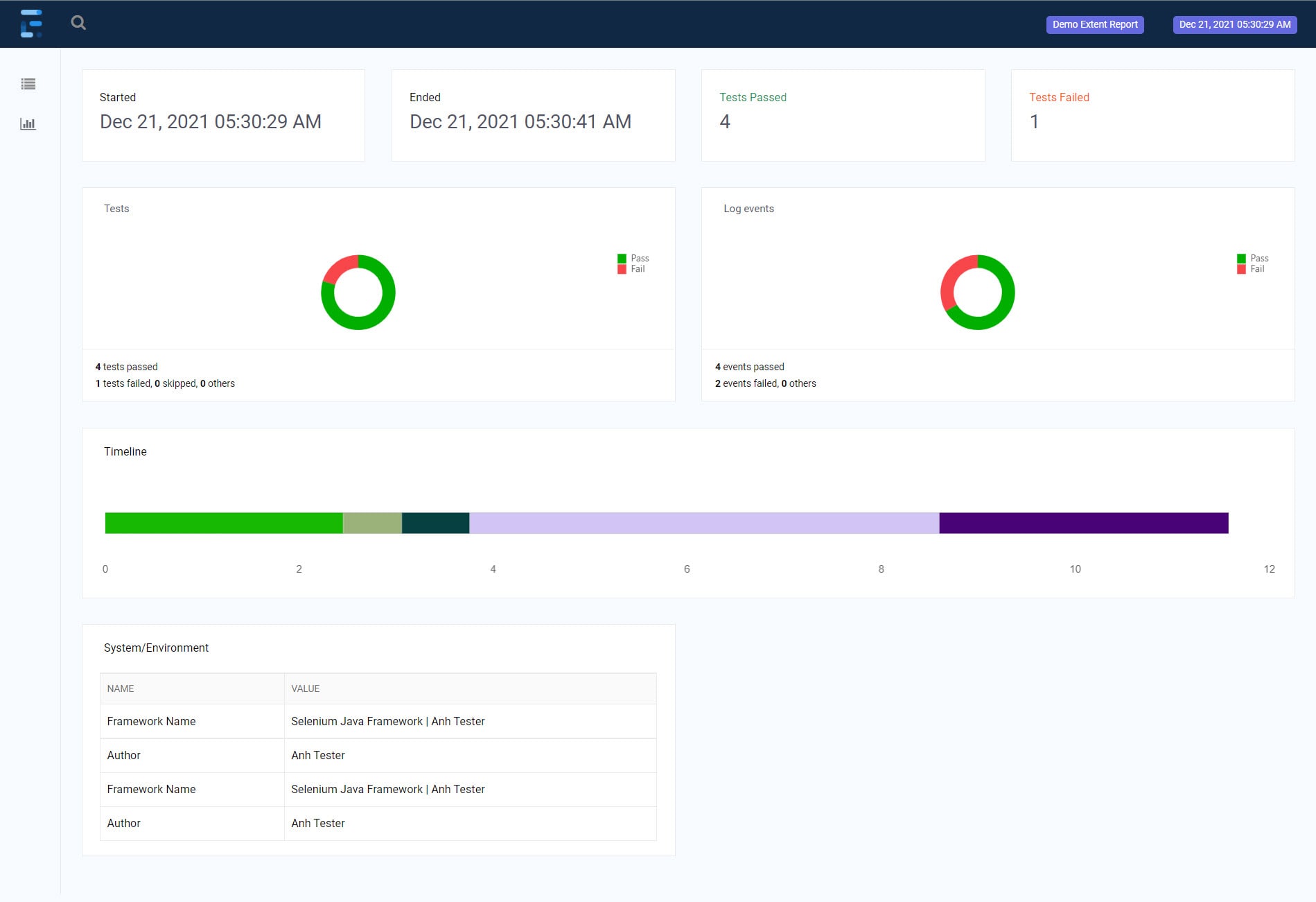Viewport: 1316px width, 902px height.
Task: Click the Tests card title
Action: (x=116, y=209)
